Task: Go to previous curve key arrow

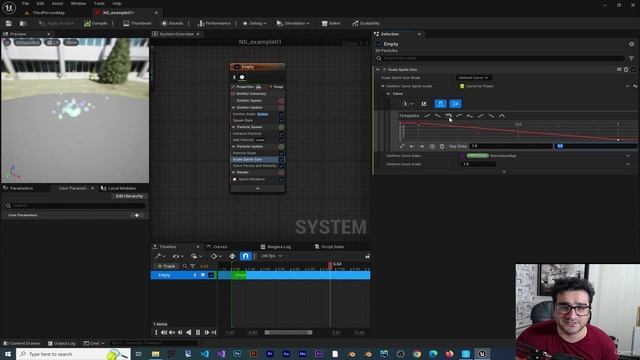Action: [412, 146]
